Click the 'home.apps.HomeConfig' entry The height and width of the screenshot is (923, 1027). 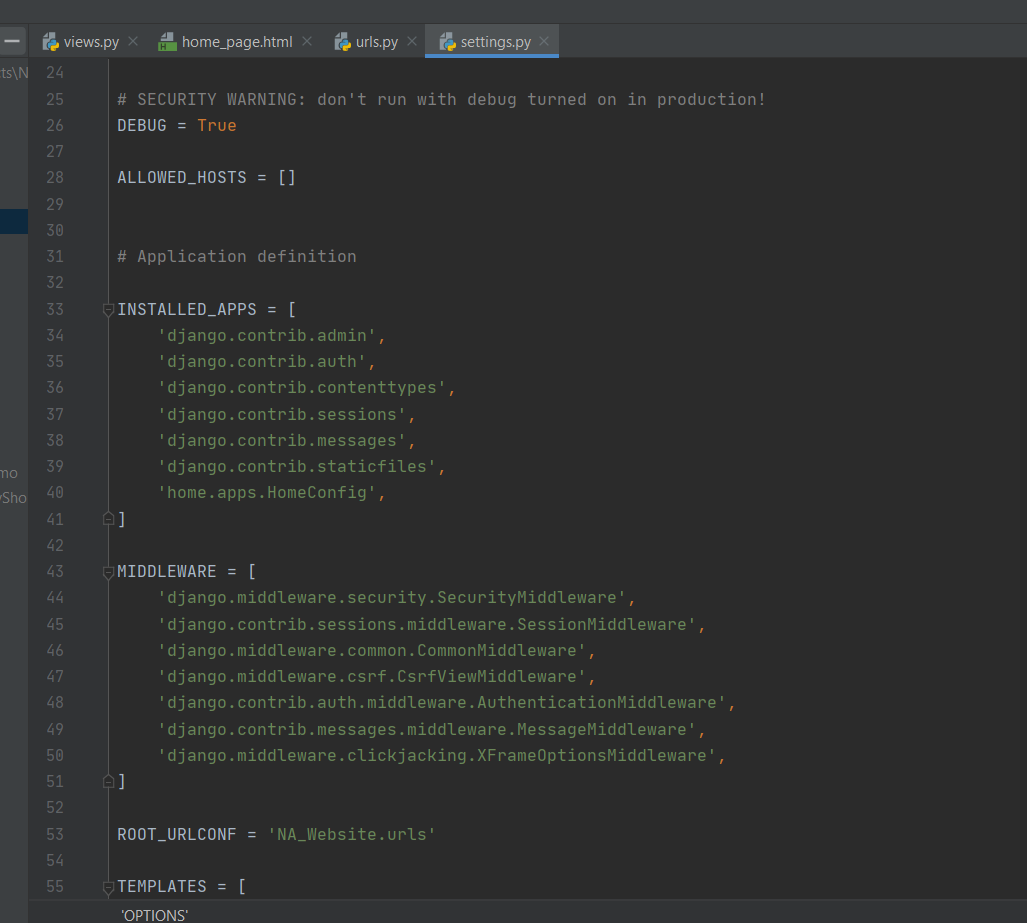267,493
